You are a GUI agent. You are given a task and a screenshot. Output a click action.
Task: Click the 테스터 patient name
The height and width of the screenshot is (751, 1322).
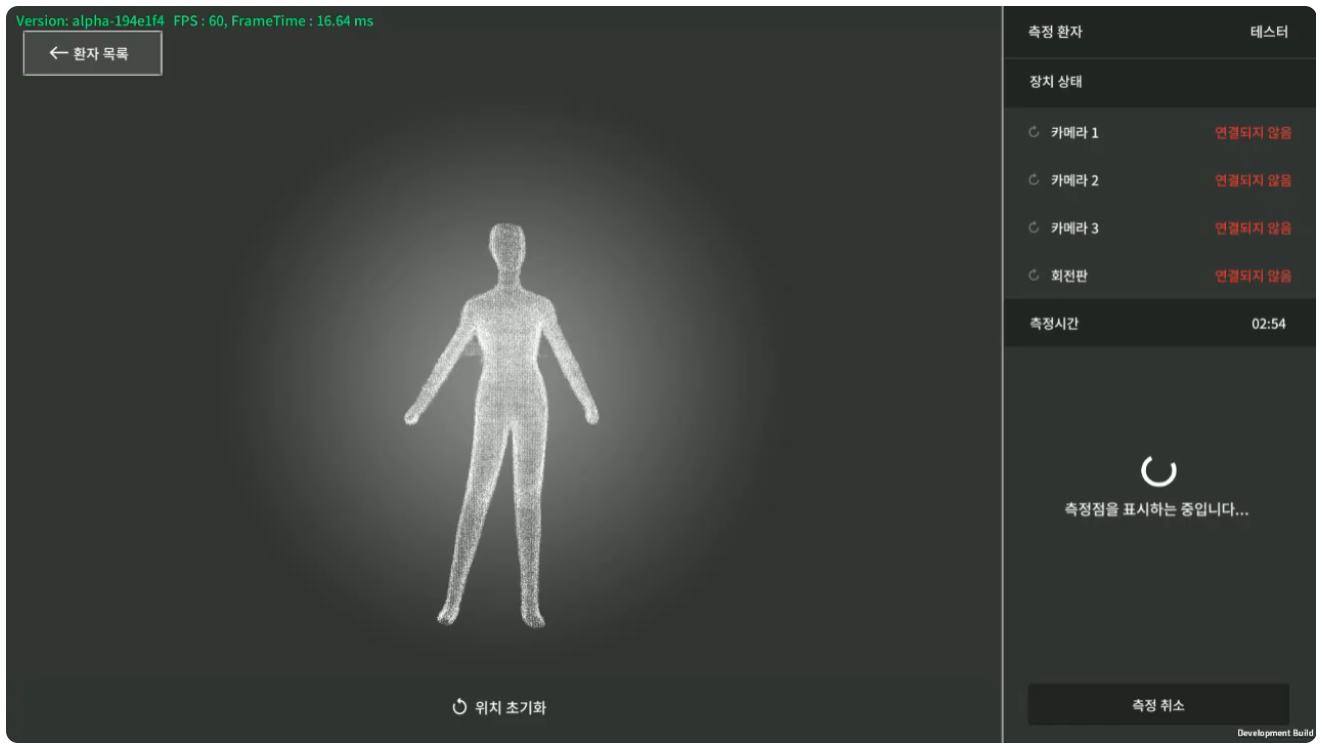coord(1268,32)
